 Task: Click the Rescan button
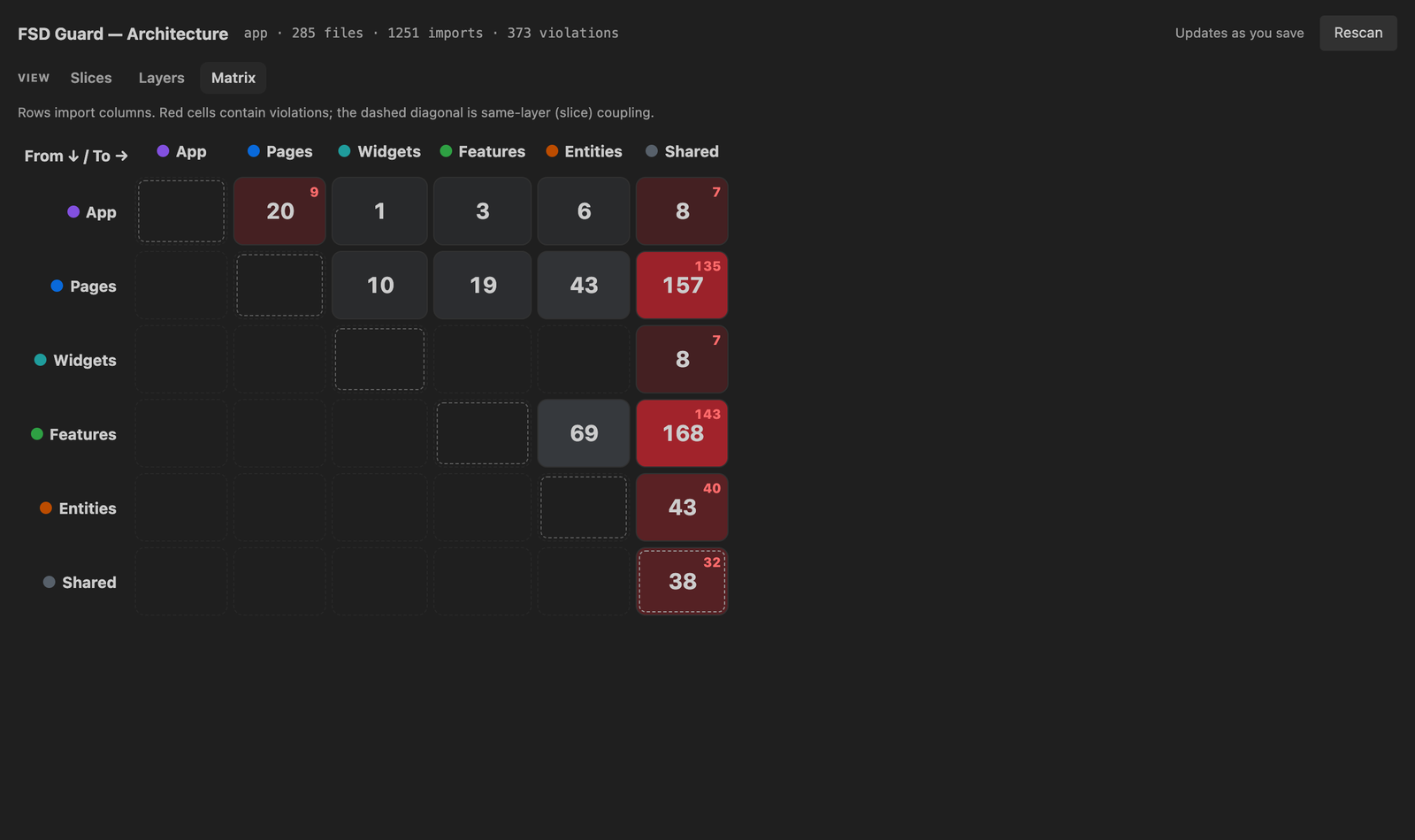point(1358,33)
